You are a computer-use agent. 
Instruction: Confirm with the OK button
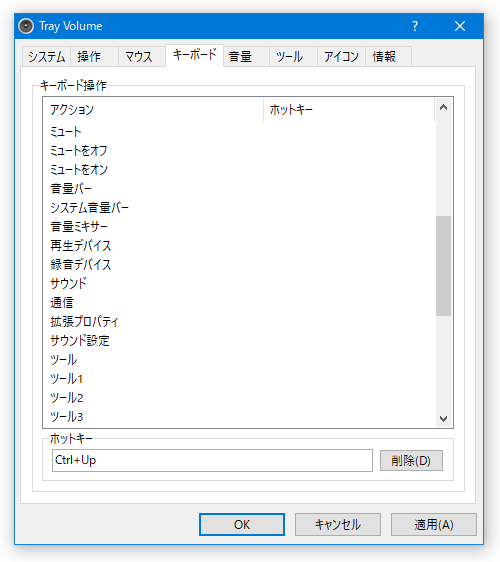pos(242,525)
